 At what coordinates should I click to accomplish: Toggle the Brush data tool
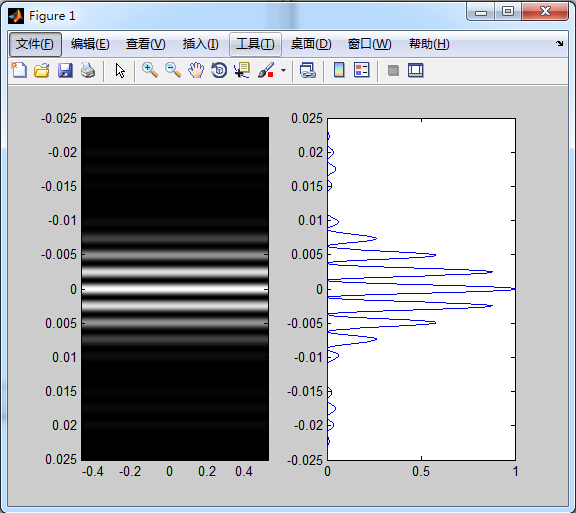point(266,70)
